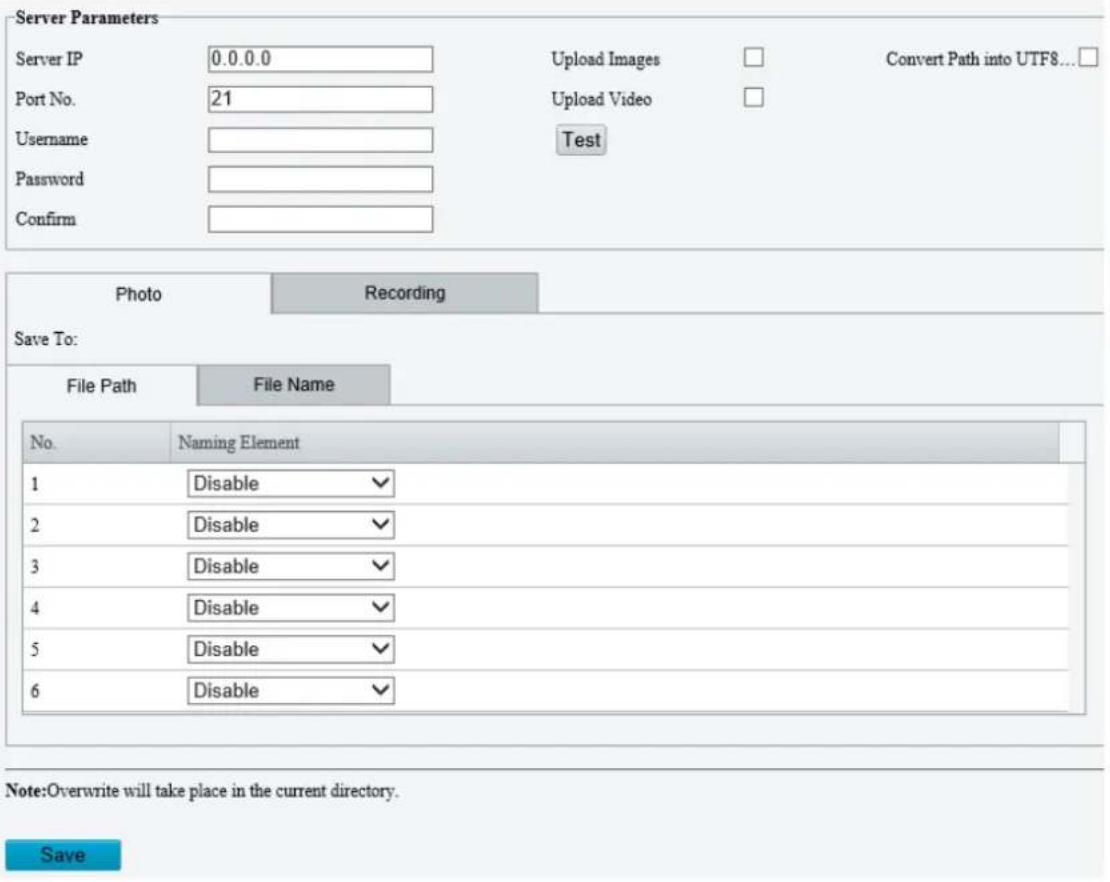
Task: Click the Server IP label
Action: [x=49, y=59]
